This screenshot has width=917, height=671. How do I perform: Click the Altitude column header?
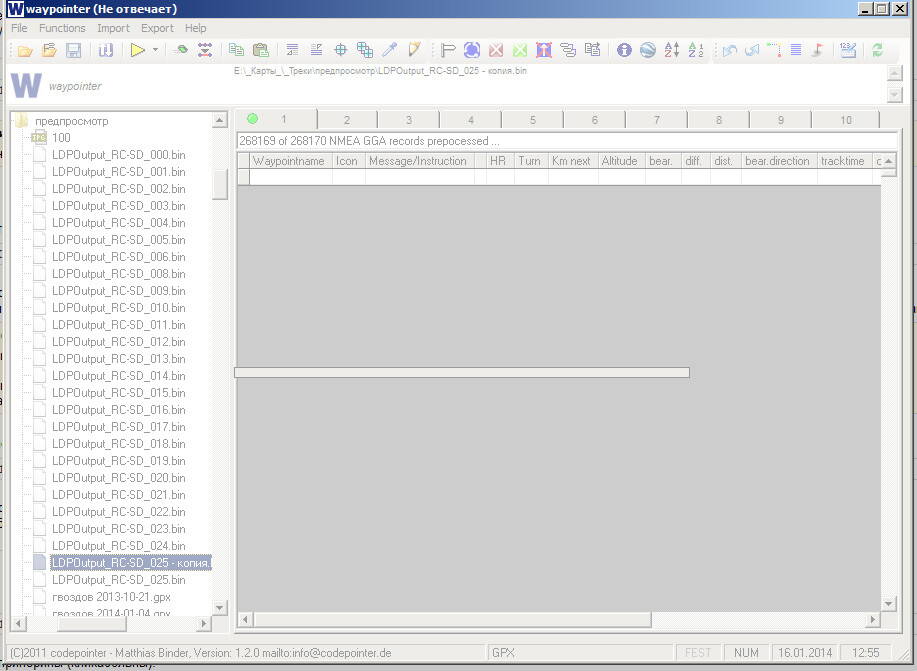(619, 161)
